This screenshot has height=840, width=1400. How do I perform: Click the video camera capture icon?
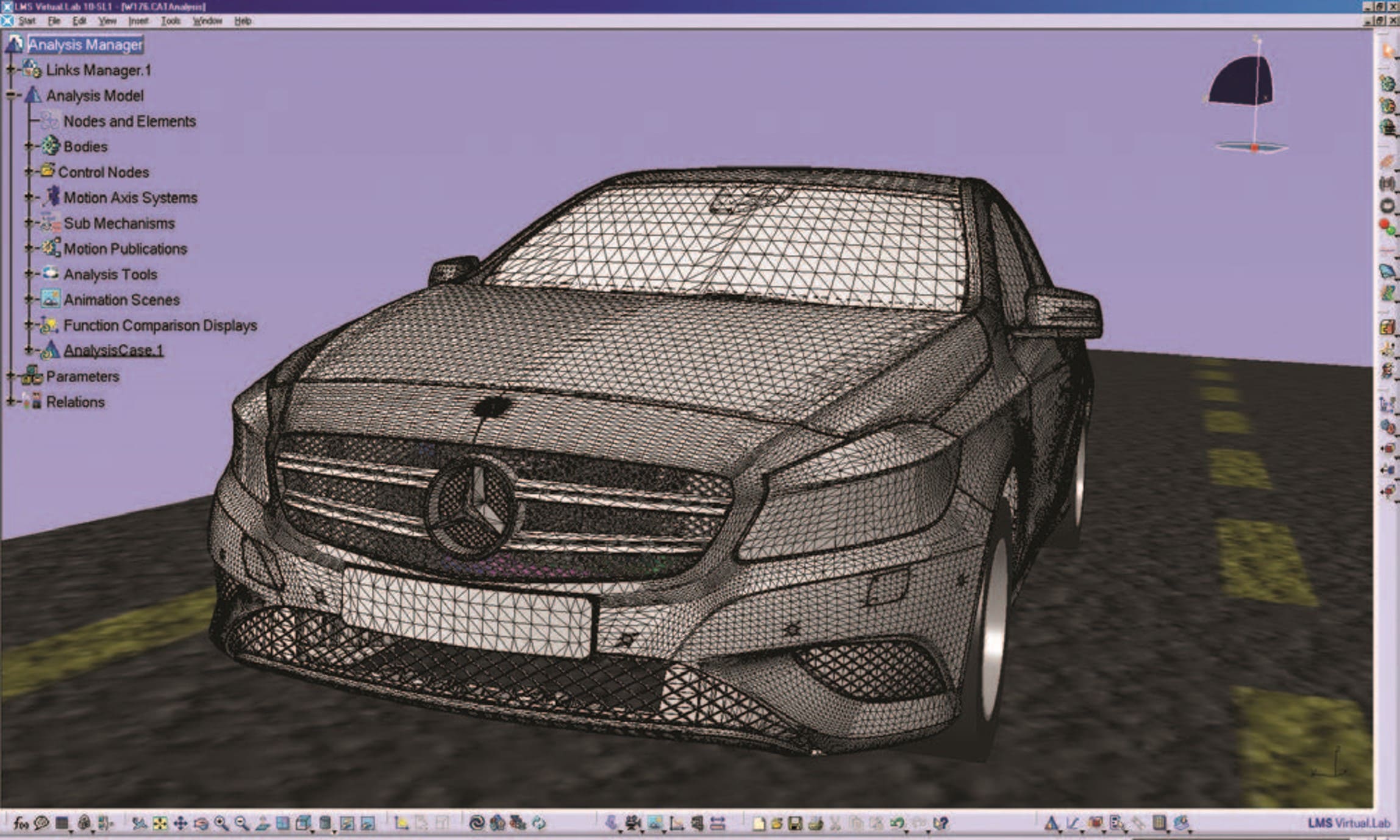point(632,823)
